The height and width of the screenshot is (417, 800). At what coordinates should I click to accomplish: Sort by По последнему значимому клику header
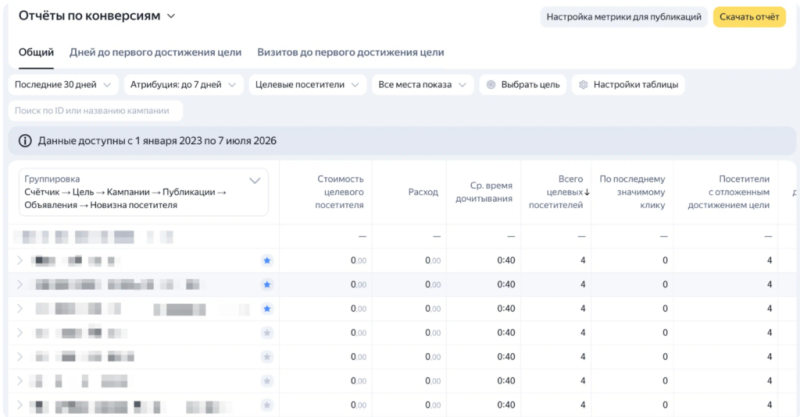click(x=632, y=192)
